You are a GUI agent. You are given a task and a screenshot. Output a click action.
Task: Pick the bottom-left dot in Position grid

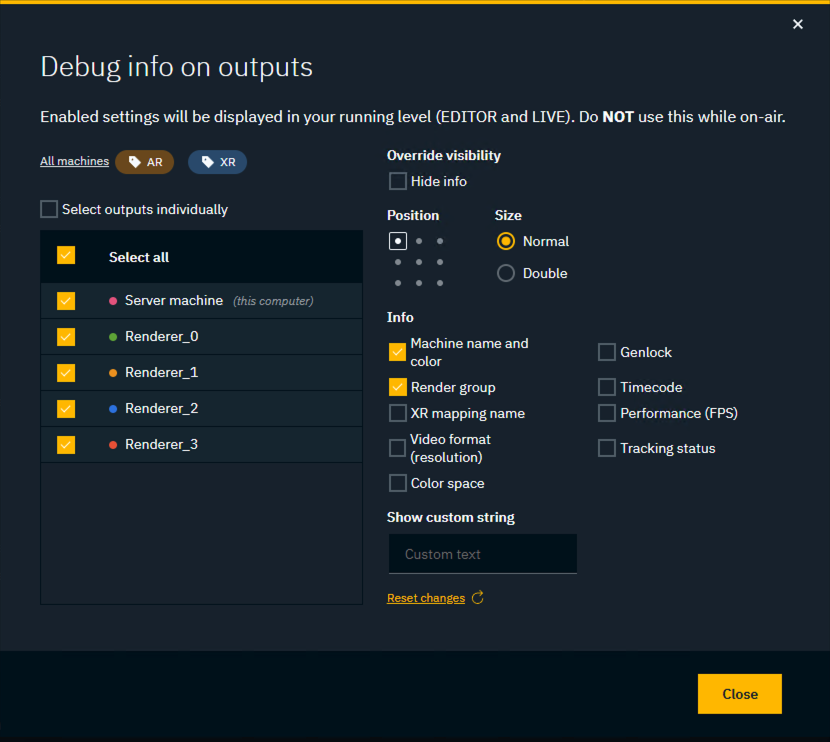click(x=398, y=283)
